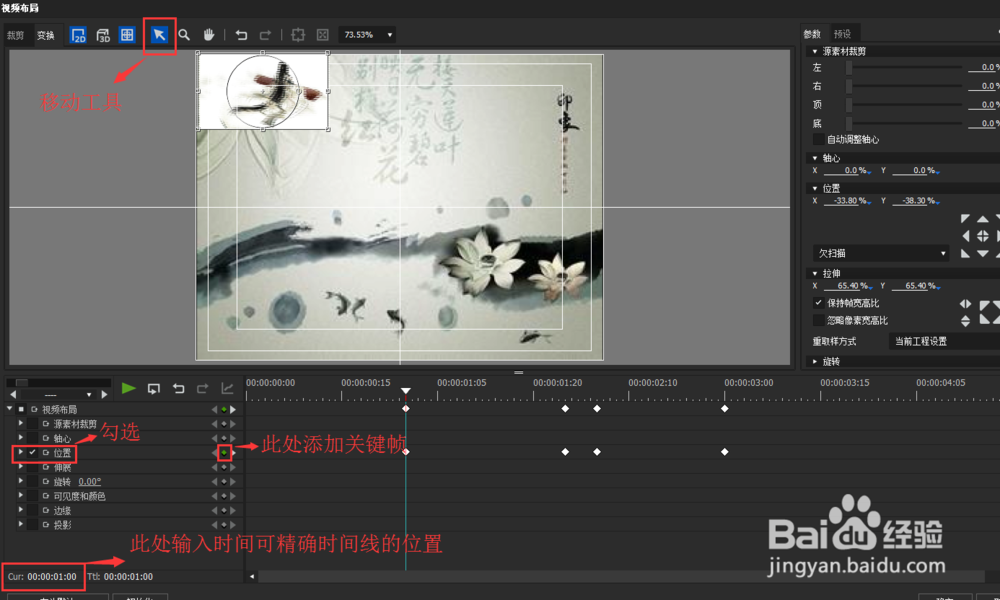The image size is (1000, 600).
Task: Fit height vertical stretch icon
Action: coord(966,320)
